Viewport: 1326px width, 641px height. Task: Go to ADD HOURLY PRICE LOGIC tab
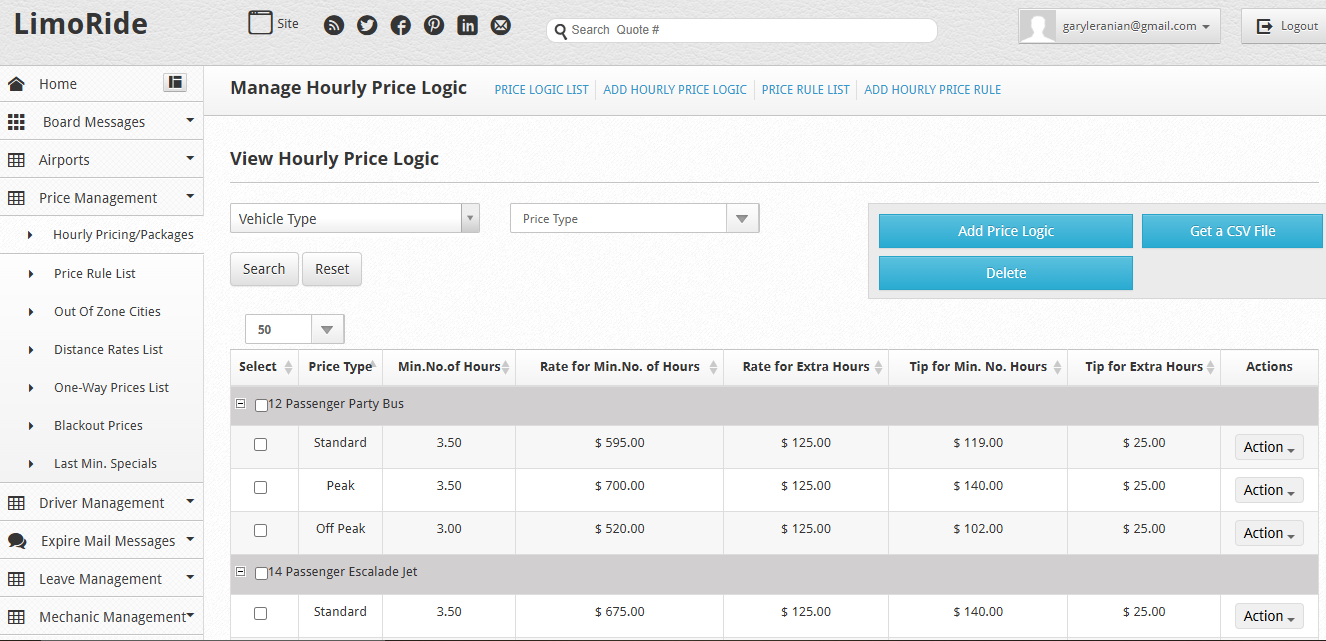point(675,90)
